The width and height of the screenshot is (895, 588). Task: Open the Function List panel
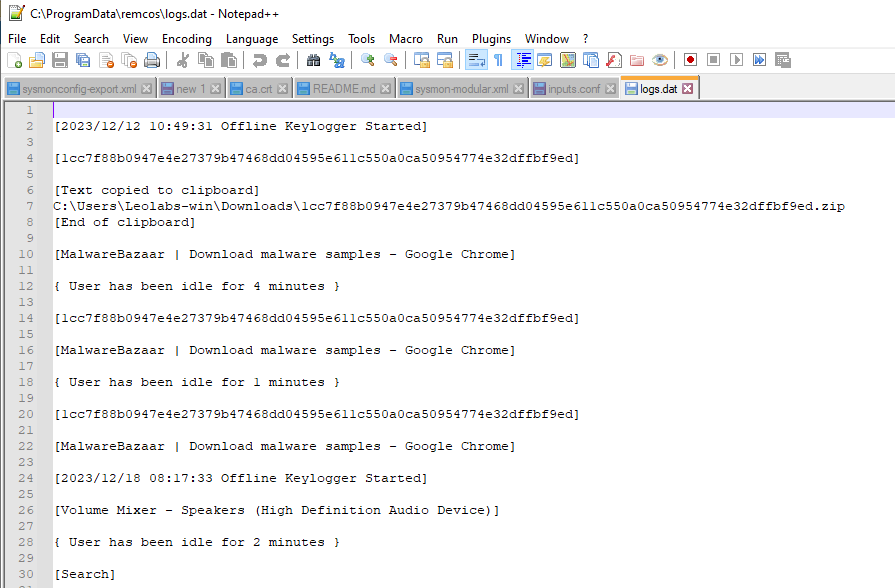[614, 60]
